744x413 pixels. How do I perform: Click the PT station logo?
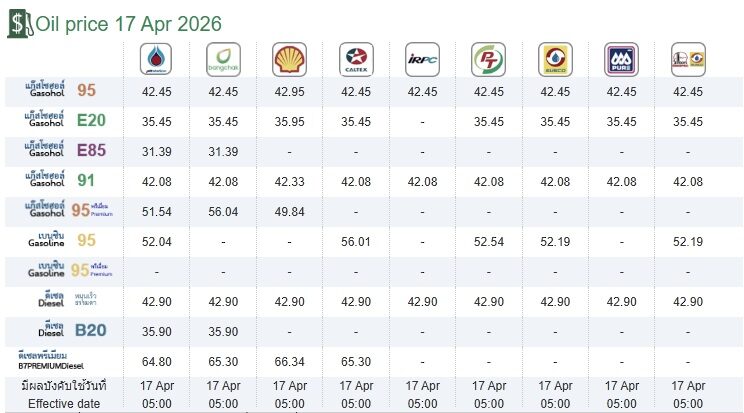[x=489, y=59]
